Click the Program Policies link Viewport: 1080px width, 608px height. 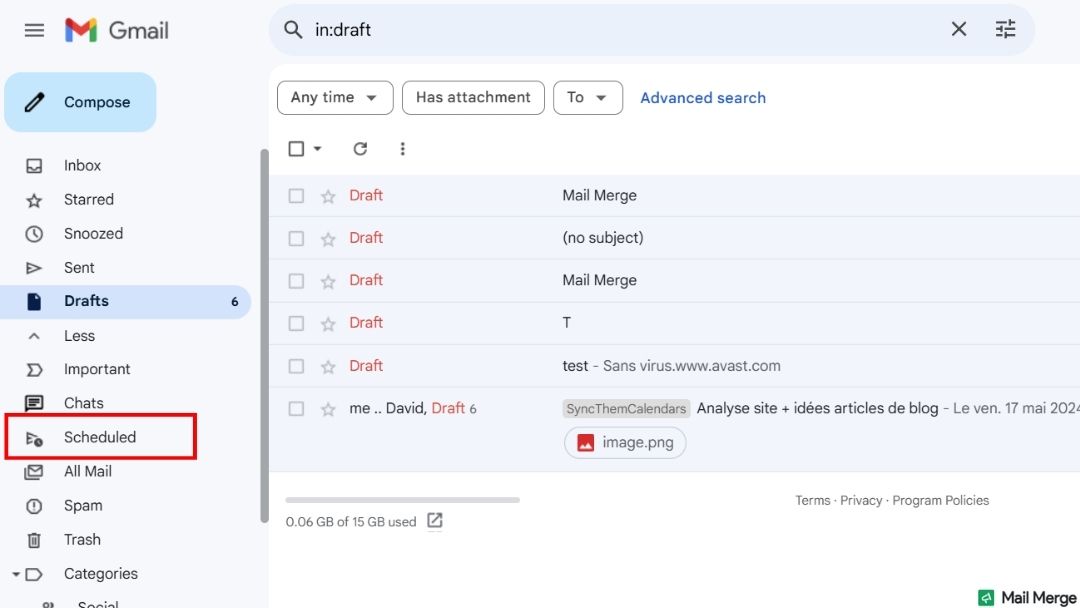click(940, 501)
